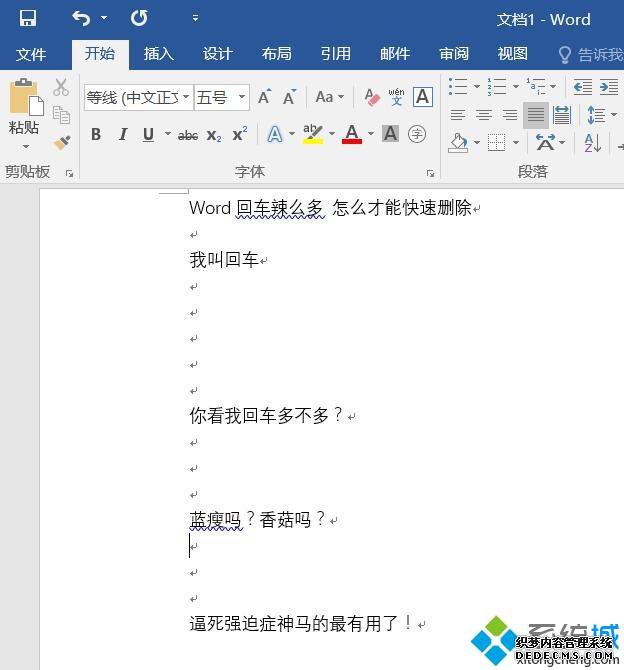
Task: Increase the paragraph indent
Action: [609, 87]
